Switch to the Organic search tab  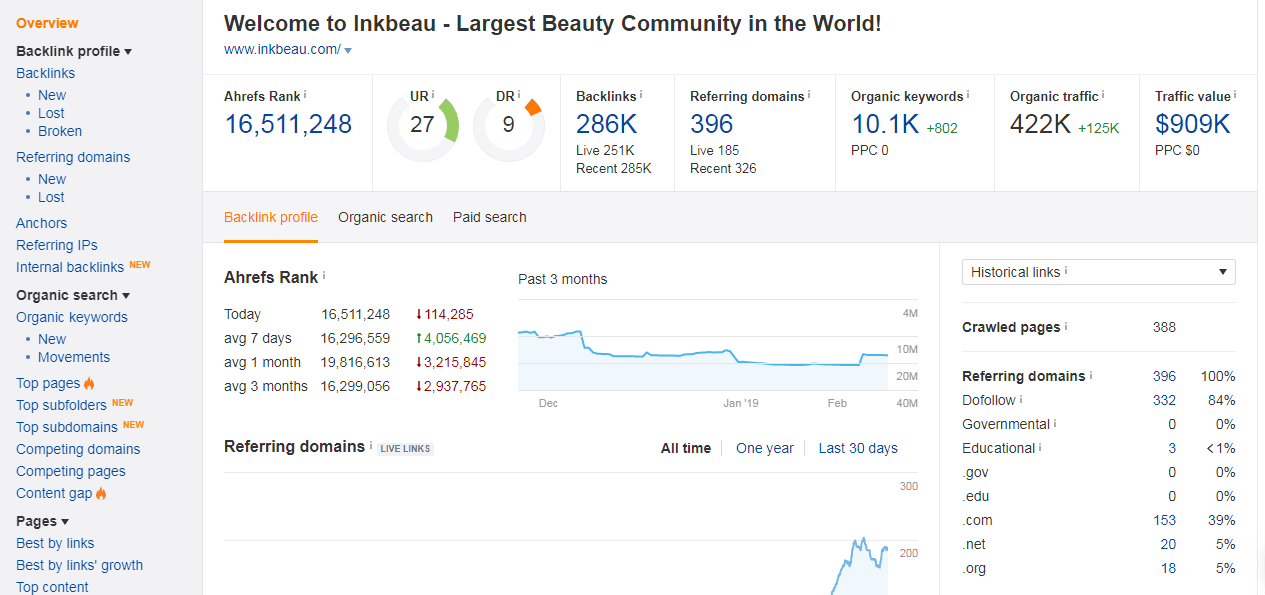click(x=385, y=217)
